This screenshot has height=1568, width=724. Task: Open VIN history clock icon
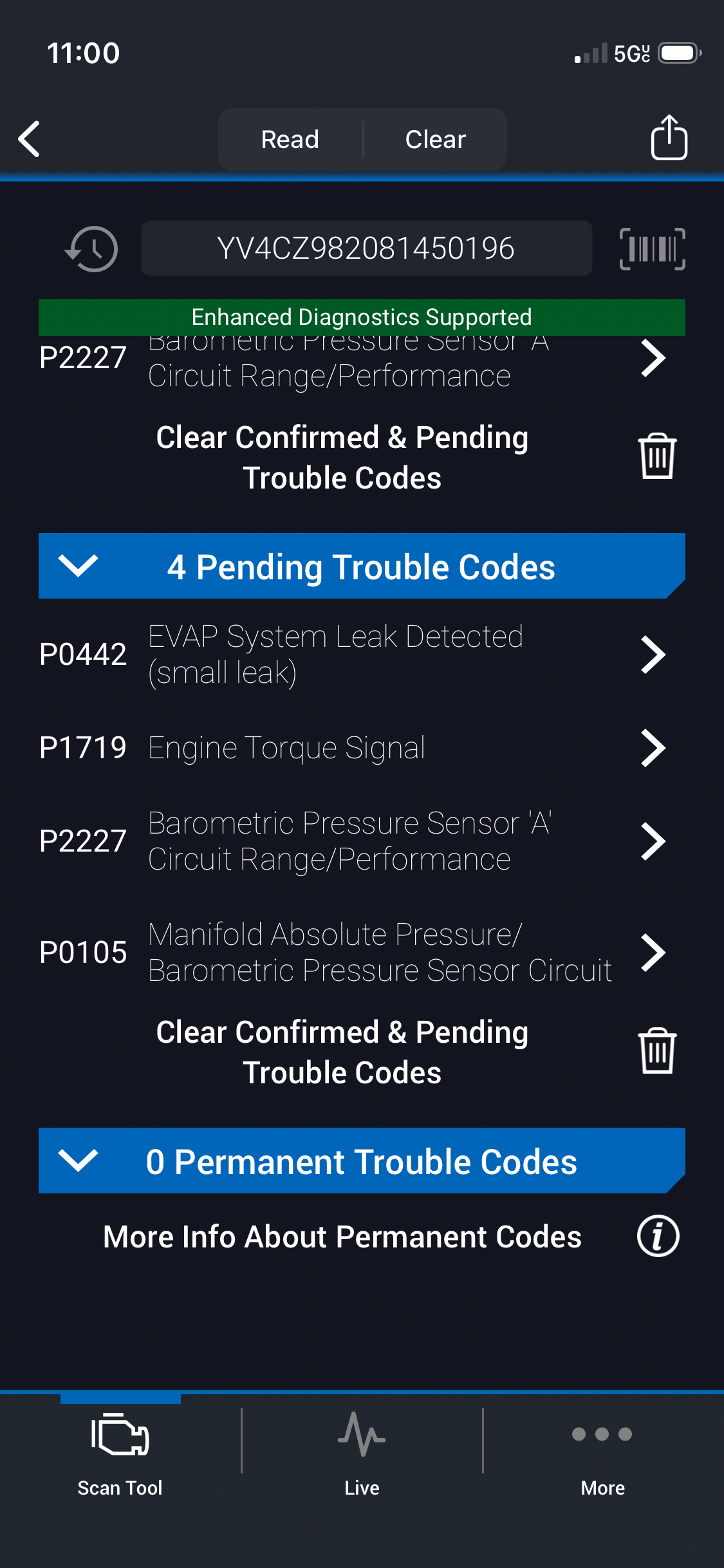(91, 248)
